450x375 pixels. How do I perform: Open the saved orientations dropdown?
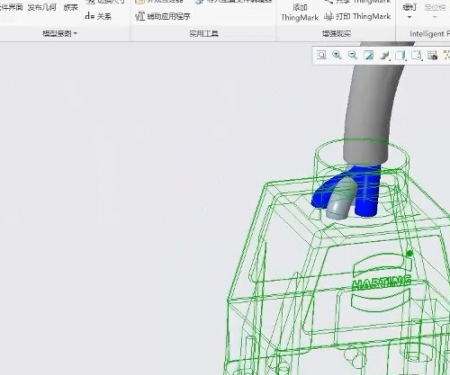tap(416, 55)
